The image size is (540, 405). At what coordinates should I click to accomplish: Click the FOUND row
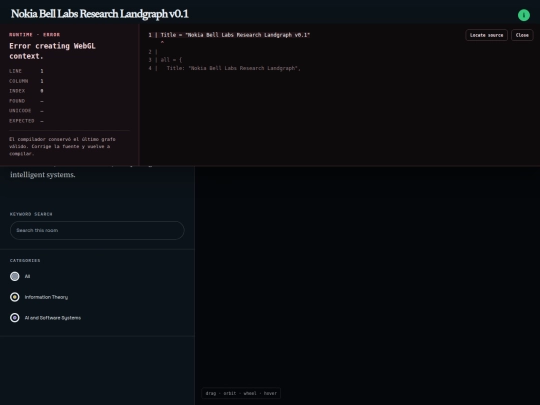[x=26, y=101]
